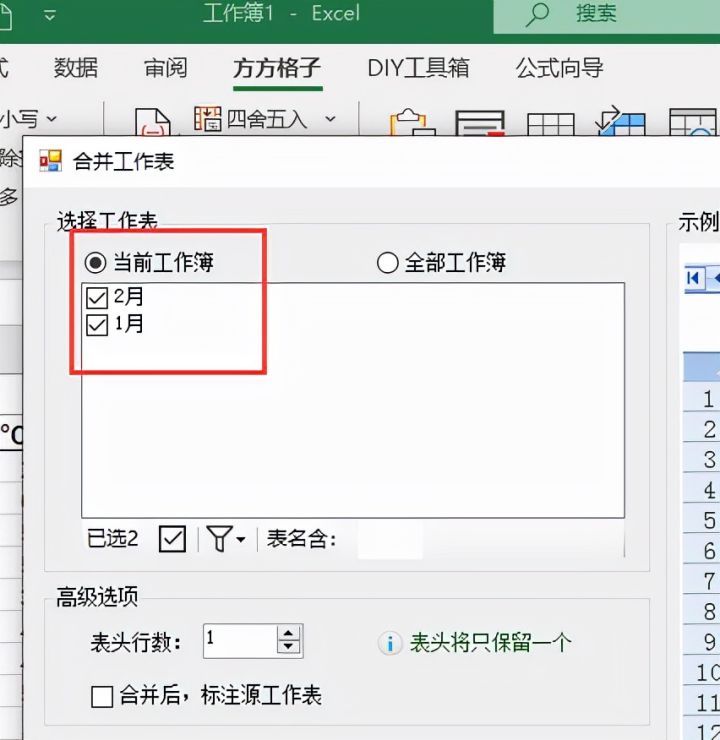Open the DIY工具箱 ribbon tab

click(x=418, y=68)
